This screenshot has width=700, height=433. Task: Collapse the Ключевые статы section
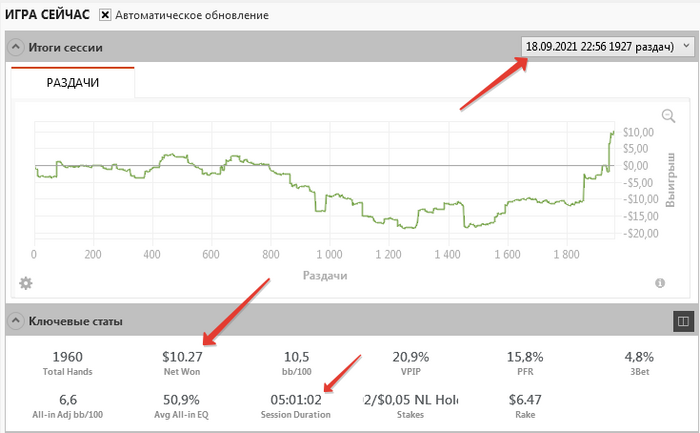[16, 321]
